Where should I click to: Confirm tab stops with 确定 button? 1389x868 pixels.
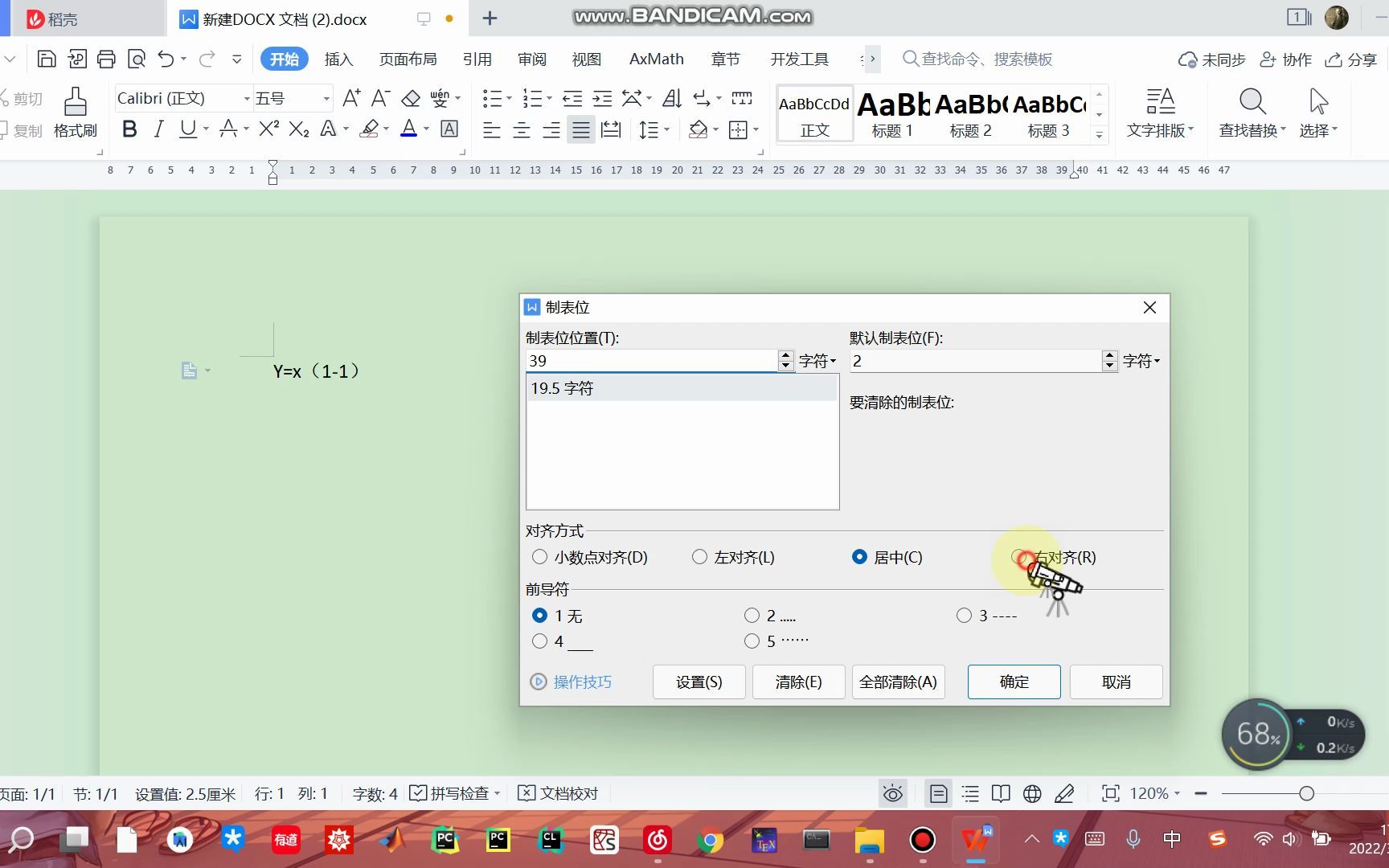[x=1014, y=682]
